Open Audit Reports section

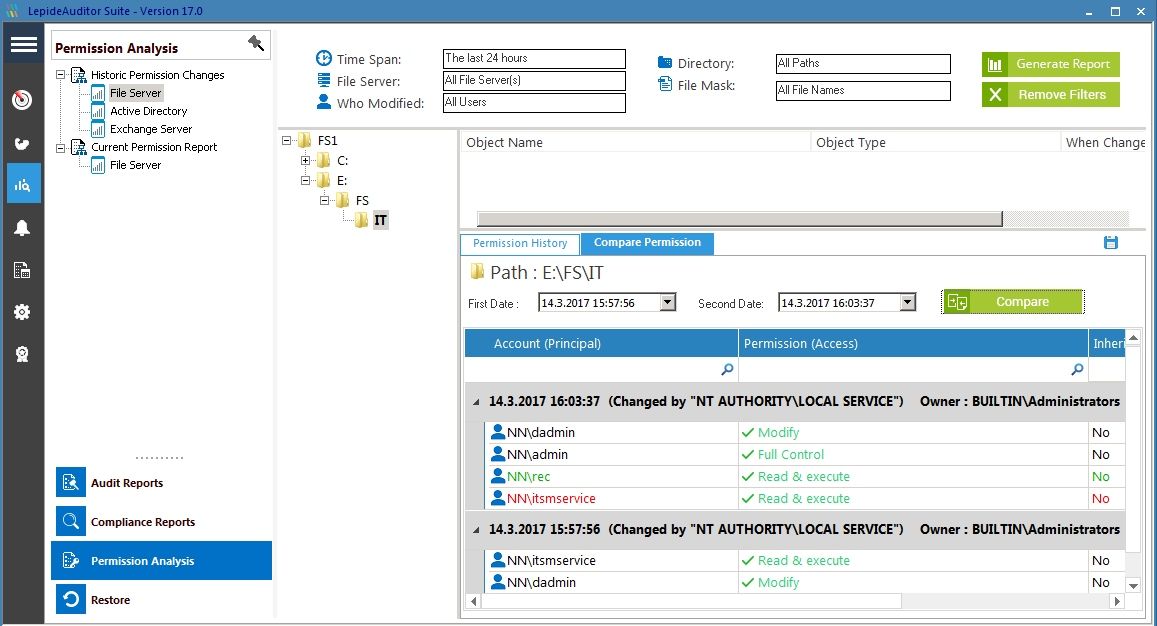coord(162,483)
